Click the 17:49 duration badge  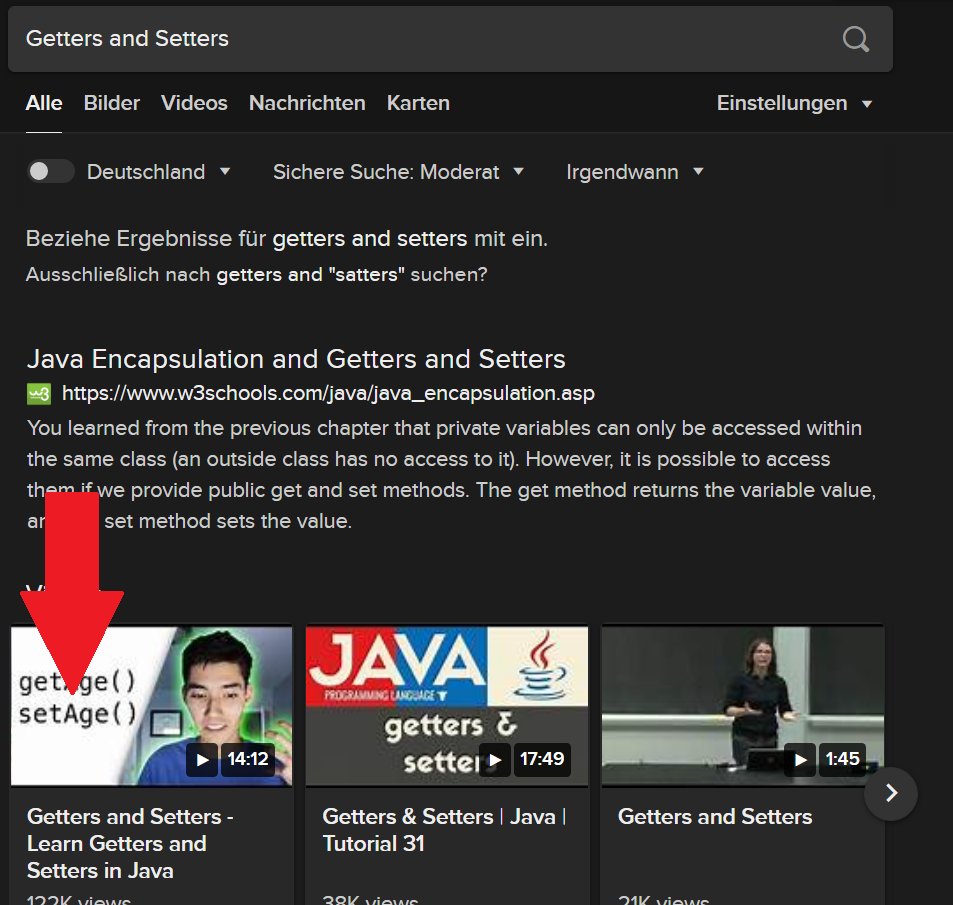(542, 759)
